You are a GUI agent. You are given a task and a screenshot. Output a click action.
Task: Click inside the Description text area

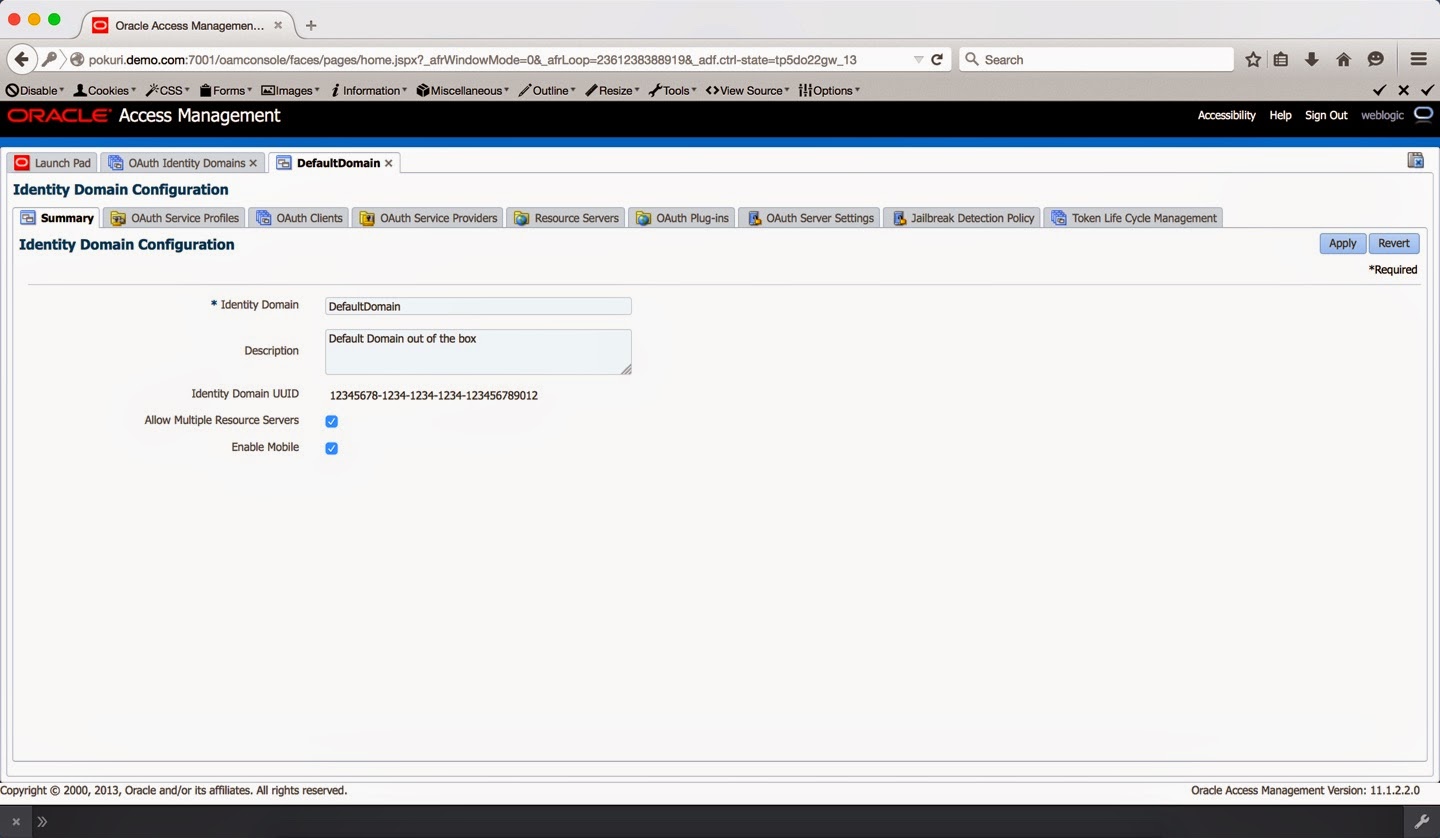[x=478, y=352]
